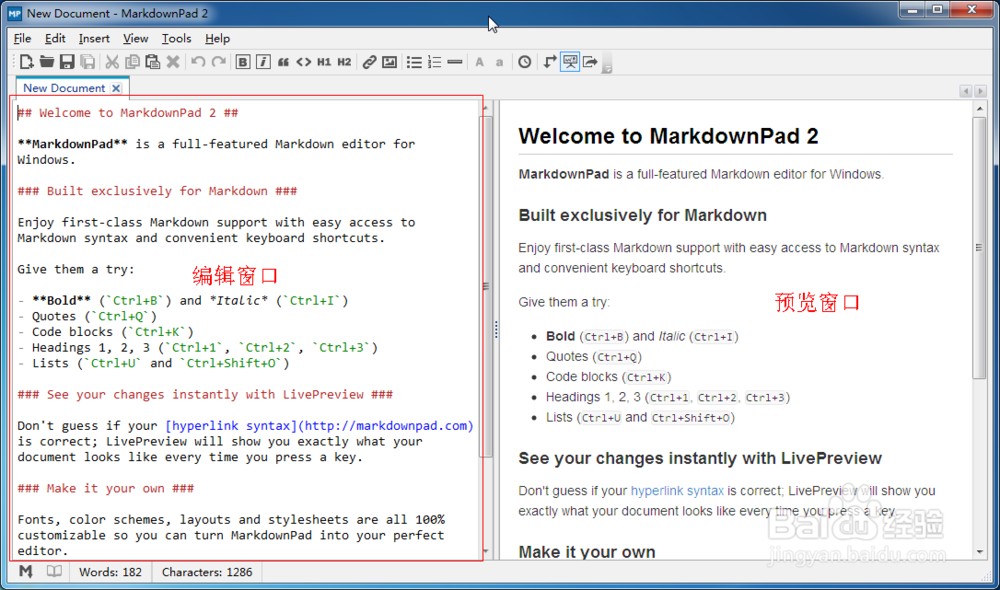Open the Tools menu
The width and height of the screenshot is (1000, 590).
pyautogui.click(x=176, y=38)
